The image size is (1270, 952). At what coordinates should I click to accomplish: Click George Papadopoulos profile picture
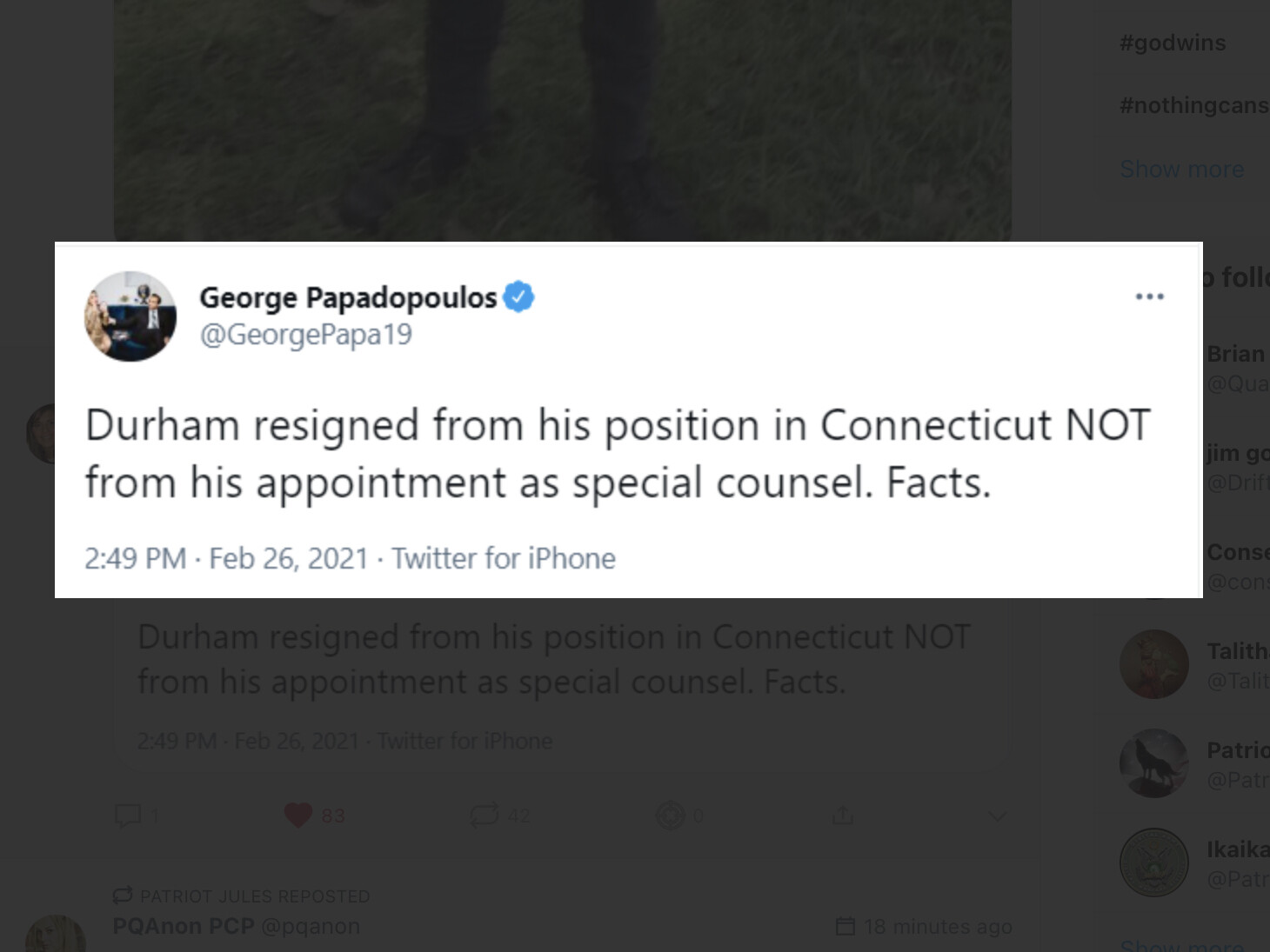tap(130, 316)
